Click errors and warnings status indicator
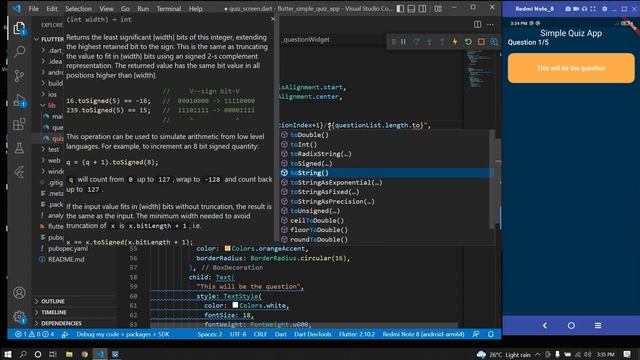The image size is (640, 360). tap(35, 334)
